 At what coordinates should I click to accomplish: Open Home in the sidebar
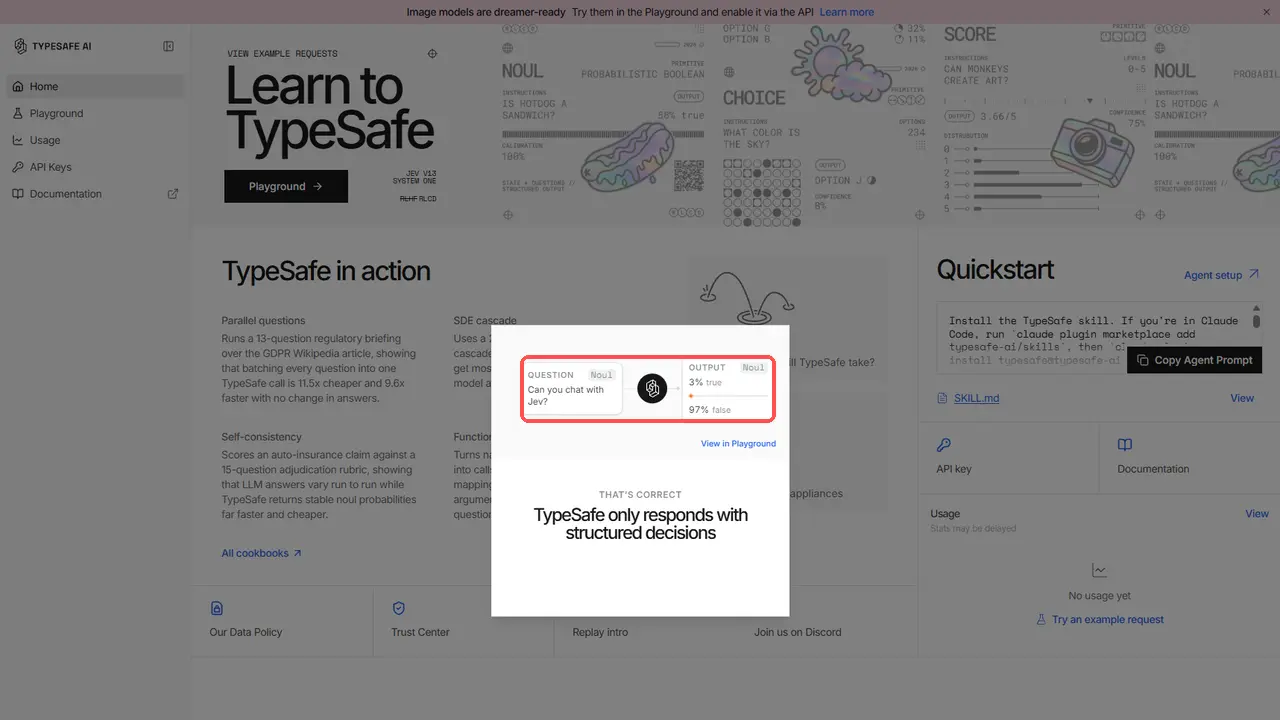click(95, 86)
